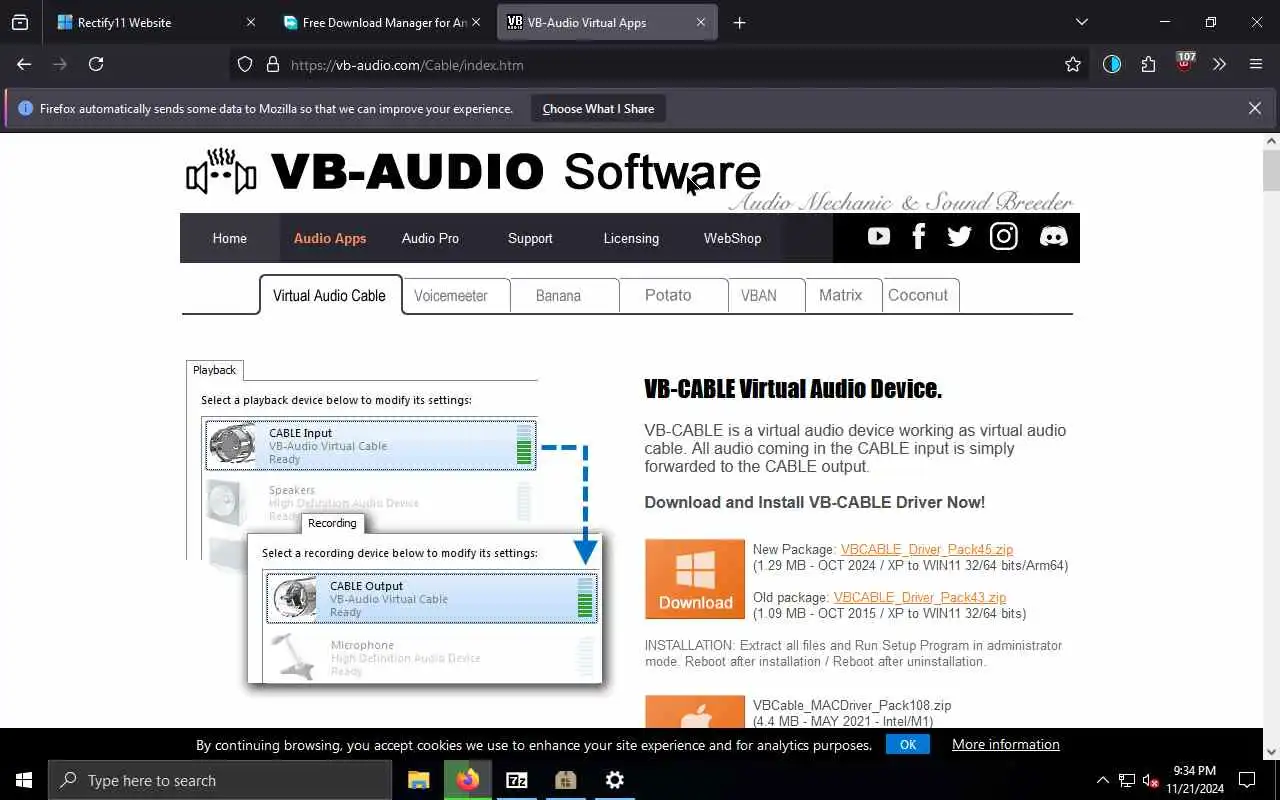Open the Audio Apps menu item
1280x800 pixels.
tap(330, 238)
